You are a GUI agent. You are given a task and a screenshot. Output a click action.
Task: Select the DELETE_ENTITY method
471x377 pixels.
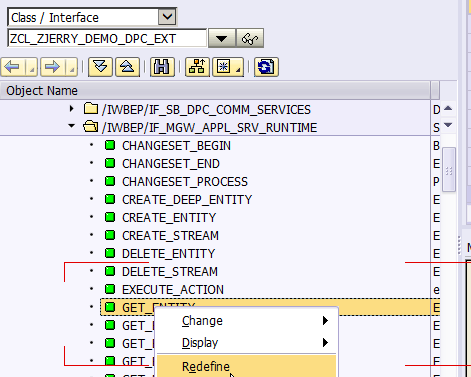(x=169, y=254)
